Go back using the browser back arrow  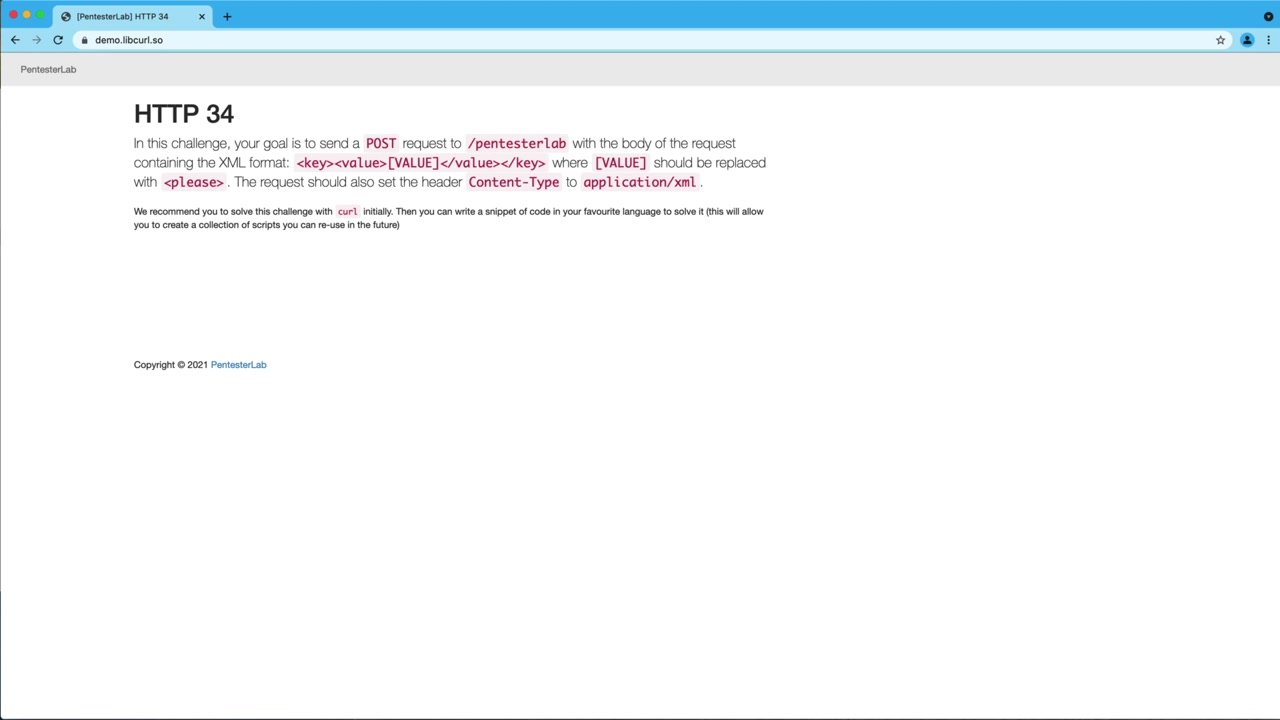[x=15, y=40]
